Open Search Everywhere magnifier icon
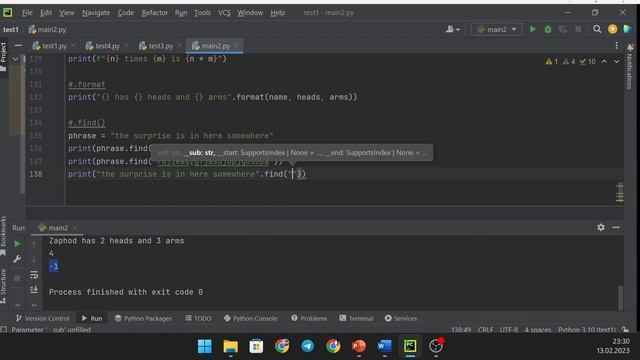The image size is (640, 360). click(x=597, y=29)
